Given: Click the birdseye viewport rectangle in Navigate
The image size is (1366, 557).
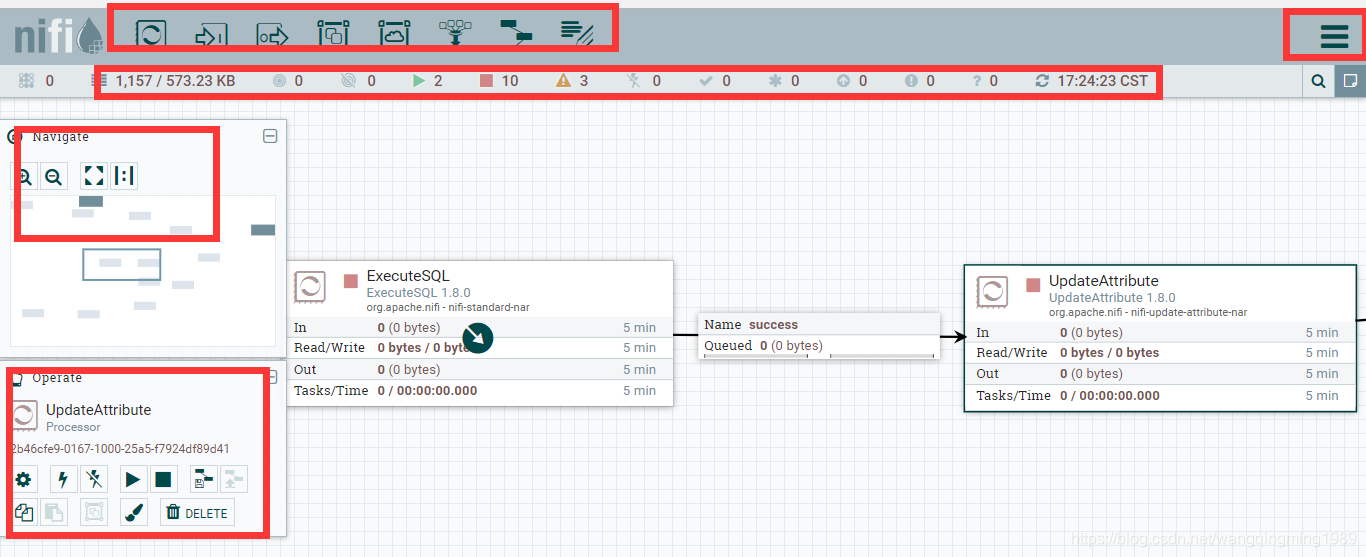Looking at the screenshot, I should click(121, 264).
